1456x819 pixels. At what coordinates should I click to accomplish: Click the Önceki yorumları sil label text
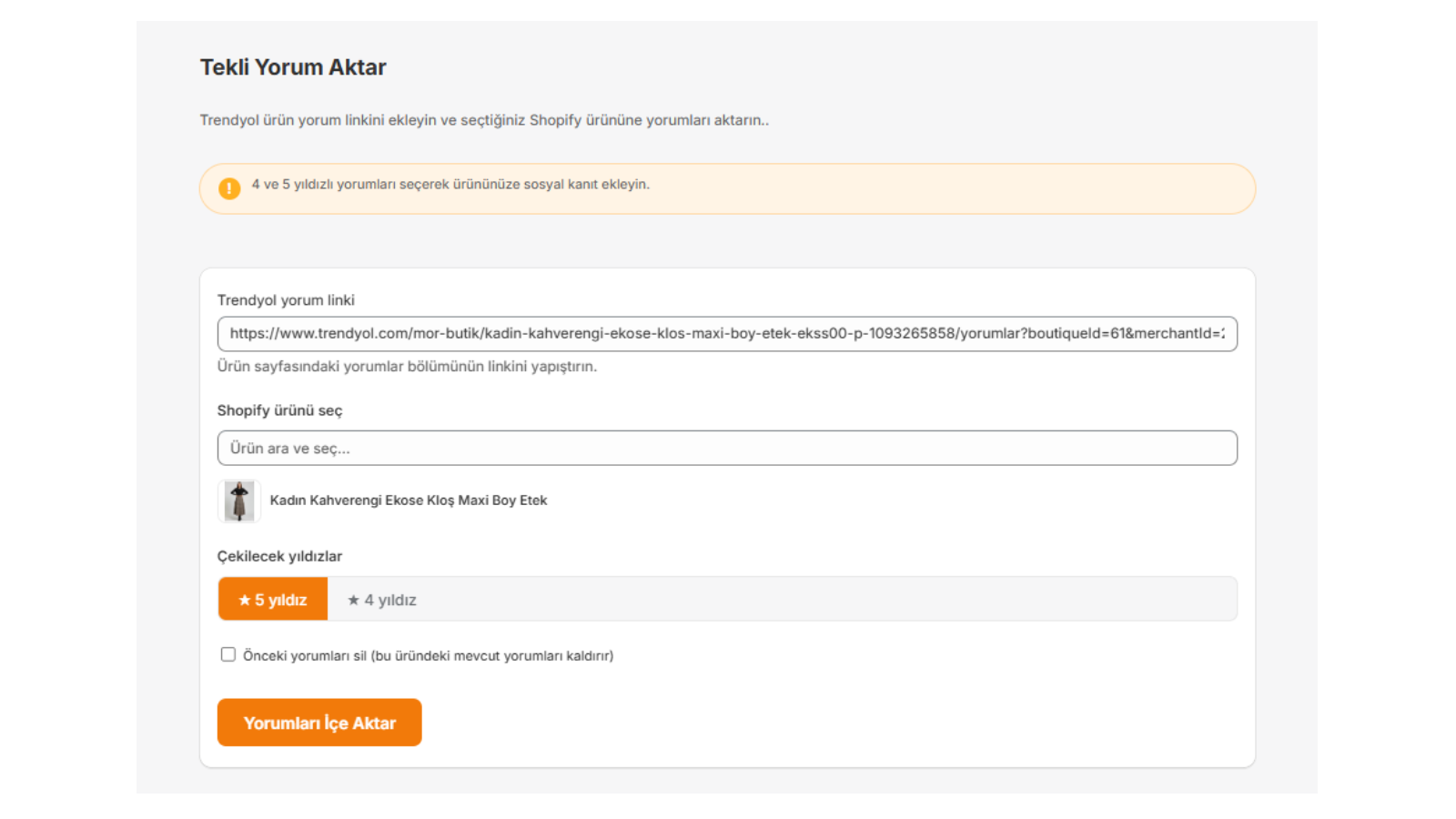pos(428,655)
